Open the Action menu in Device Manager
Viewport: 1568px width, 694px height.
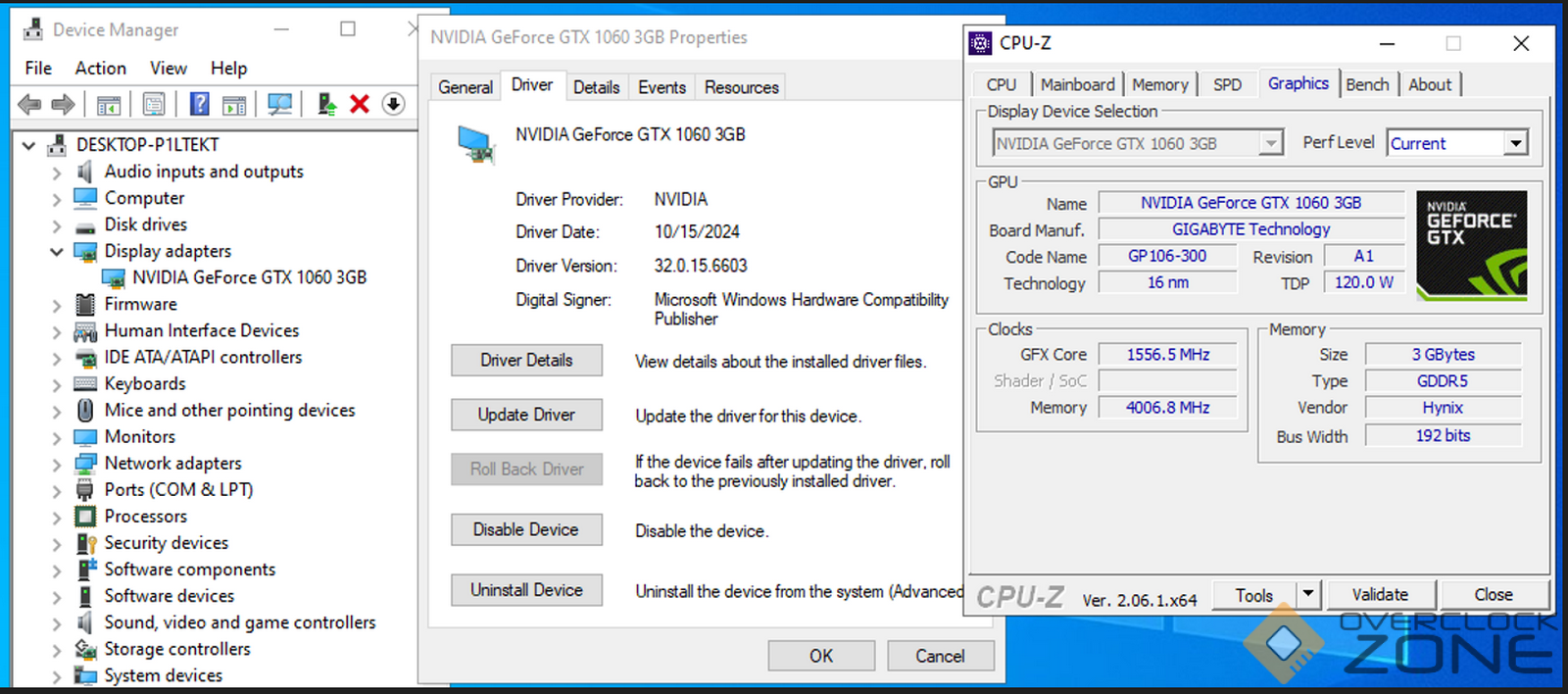pos(100,68)
